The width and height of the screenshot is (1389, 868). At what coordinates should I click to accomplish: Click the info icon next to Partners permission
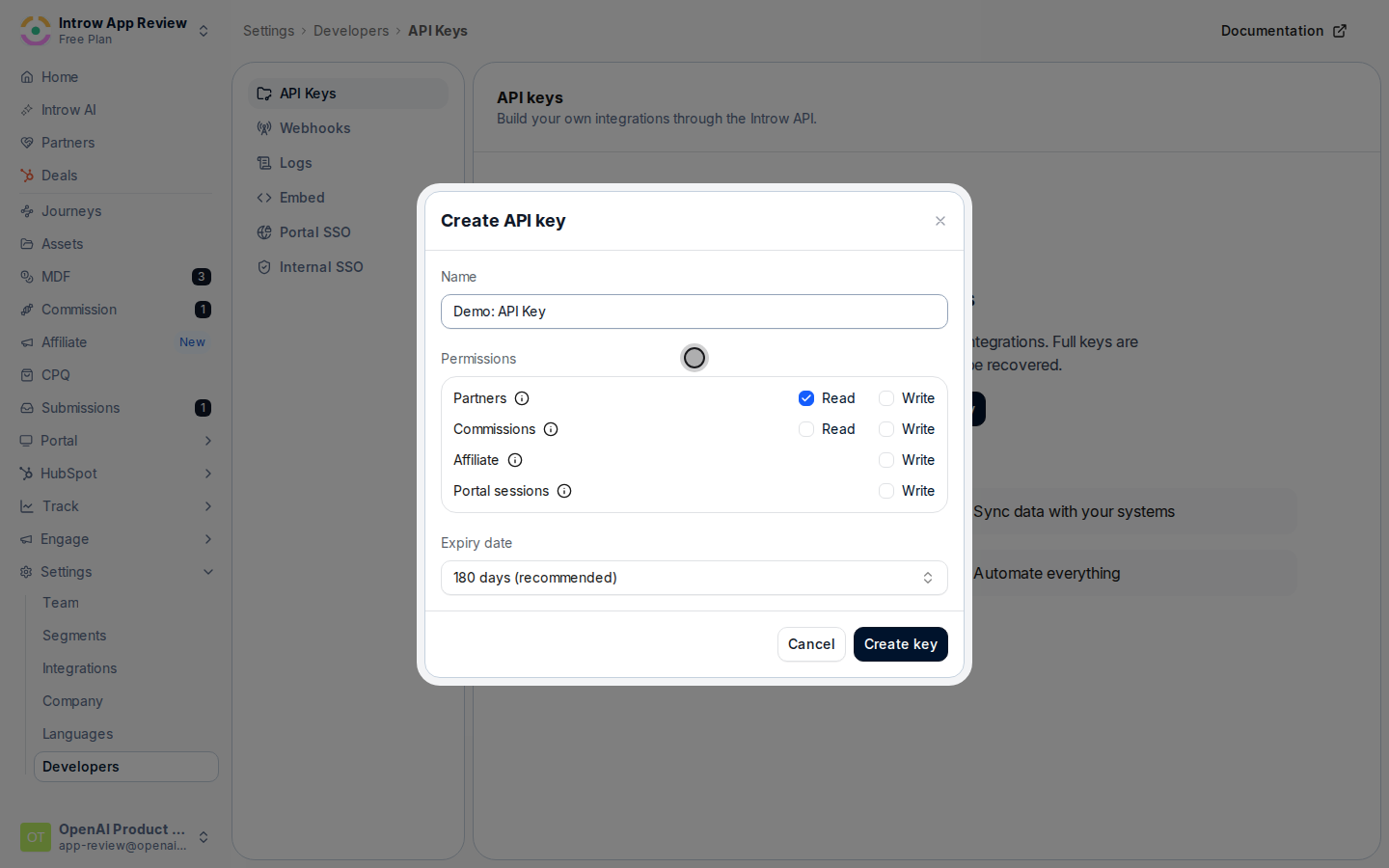[x=522, y=398]
